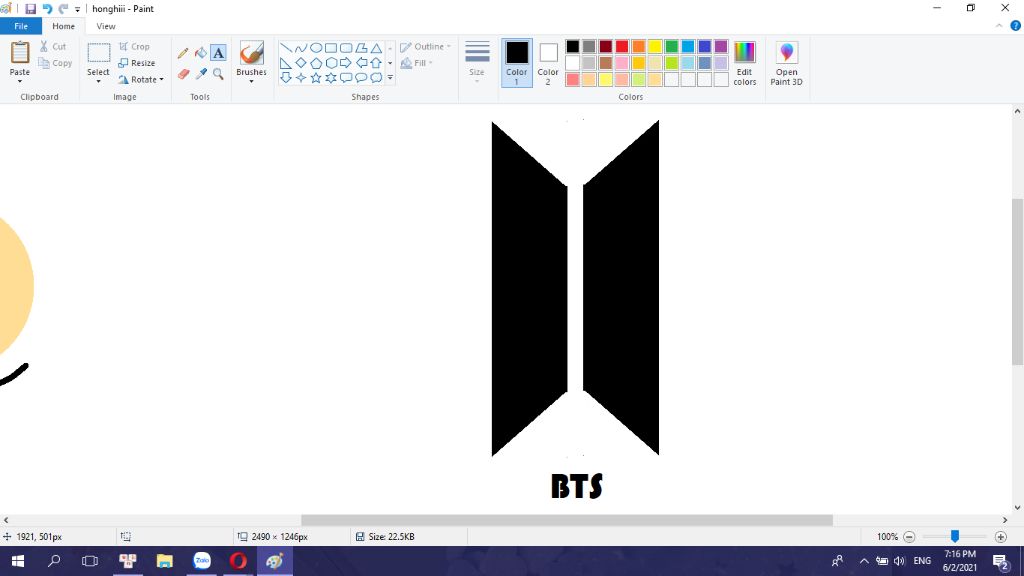Select the Rectangle shape
The height and width of the screenshot is (576, 1024).
pos(331,48)
